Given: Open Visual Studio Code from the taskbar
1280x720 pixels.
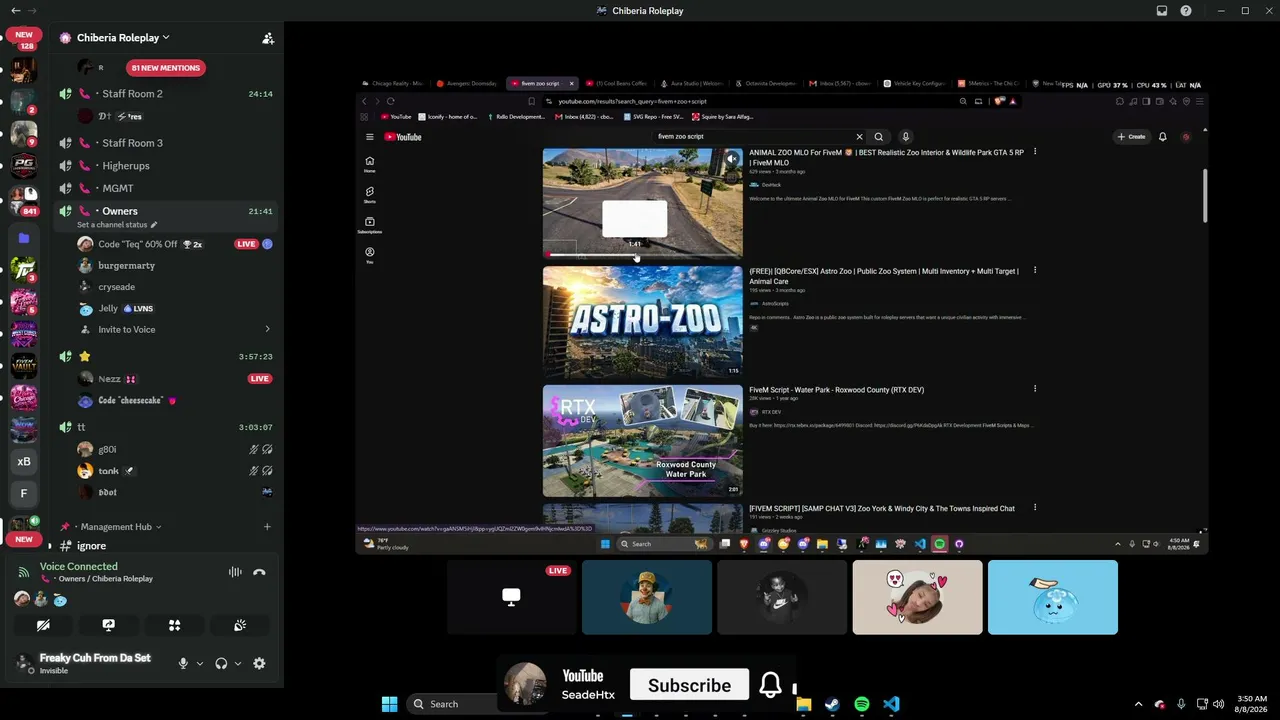Looking at the screenshot, I should (x=891, y=704).
